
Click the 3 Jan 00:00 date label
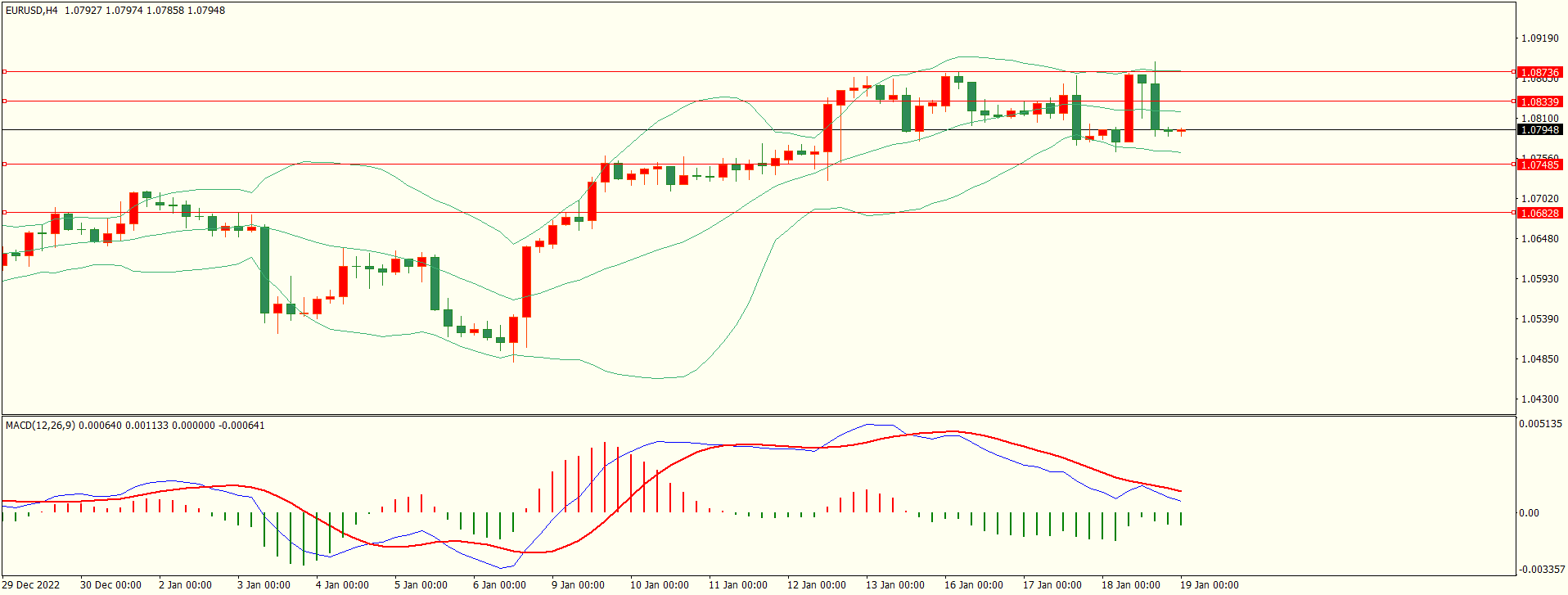click(x=264, y=585)
